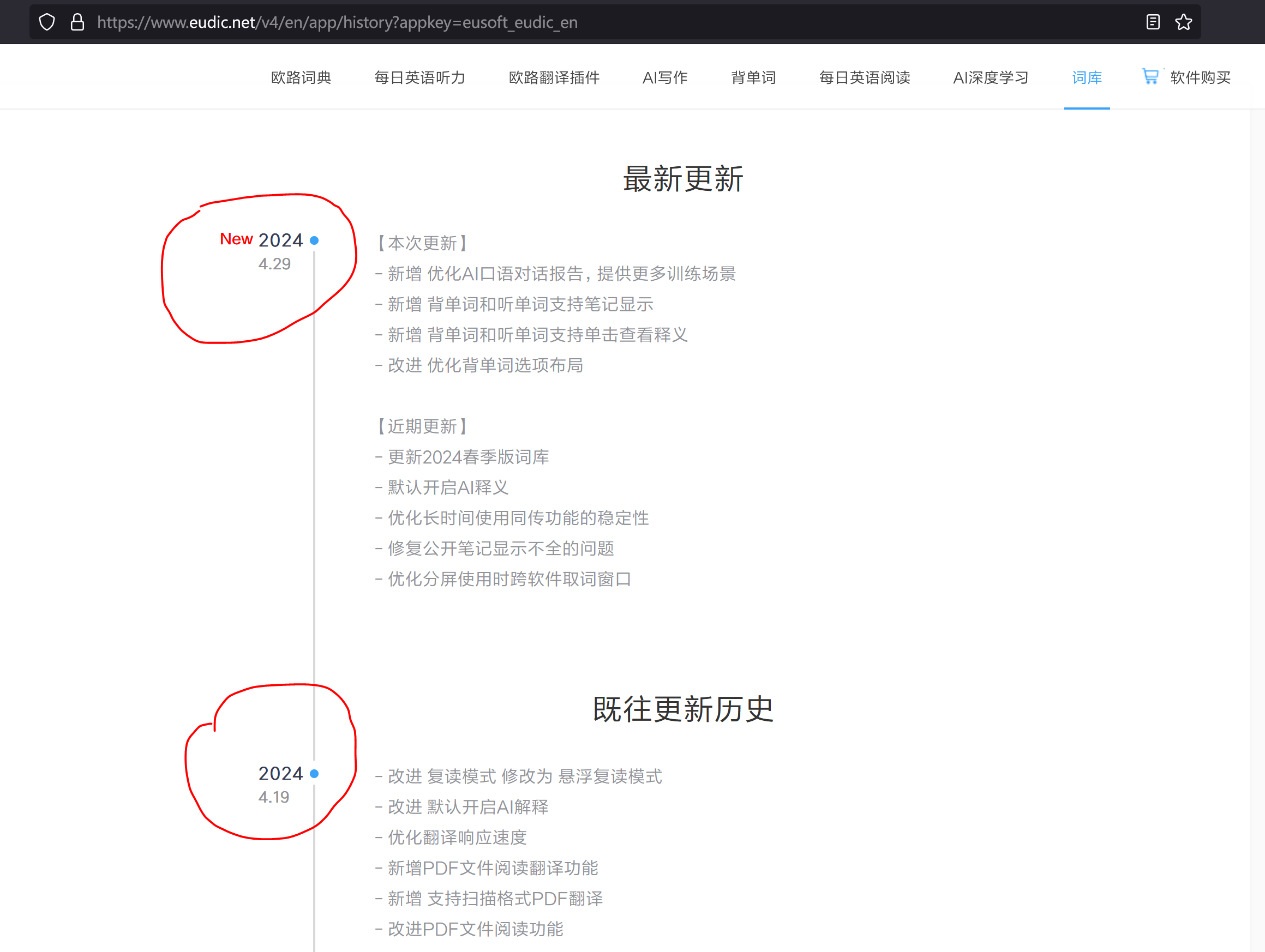Open 每日英语阅读 navigation item
1265x952 pixels.
click(864, 77)
